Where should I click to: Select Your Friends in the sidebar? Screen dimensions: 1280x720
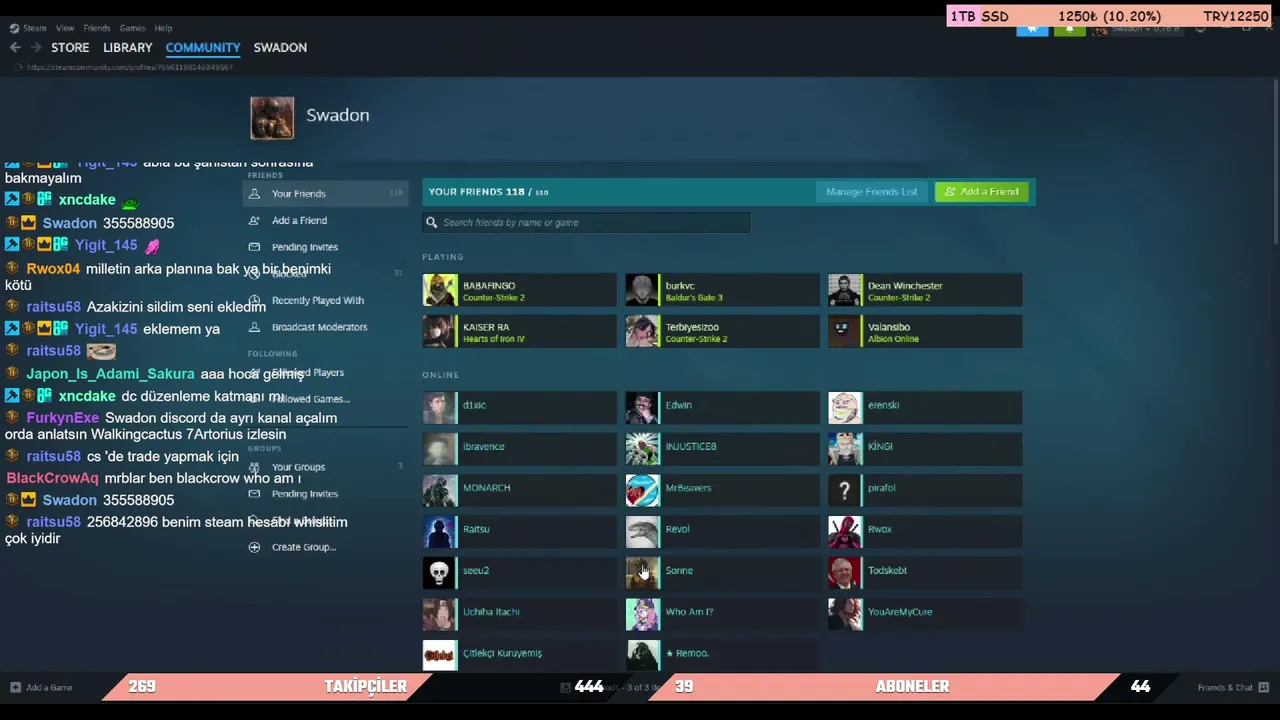pyautogui.click(x=326, y=194)
